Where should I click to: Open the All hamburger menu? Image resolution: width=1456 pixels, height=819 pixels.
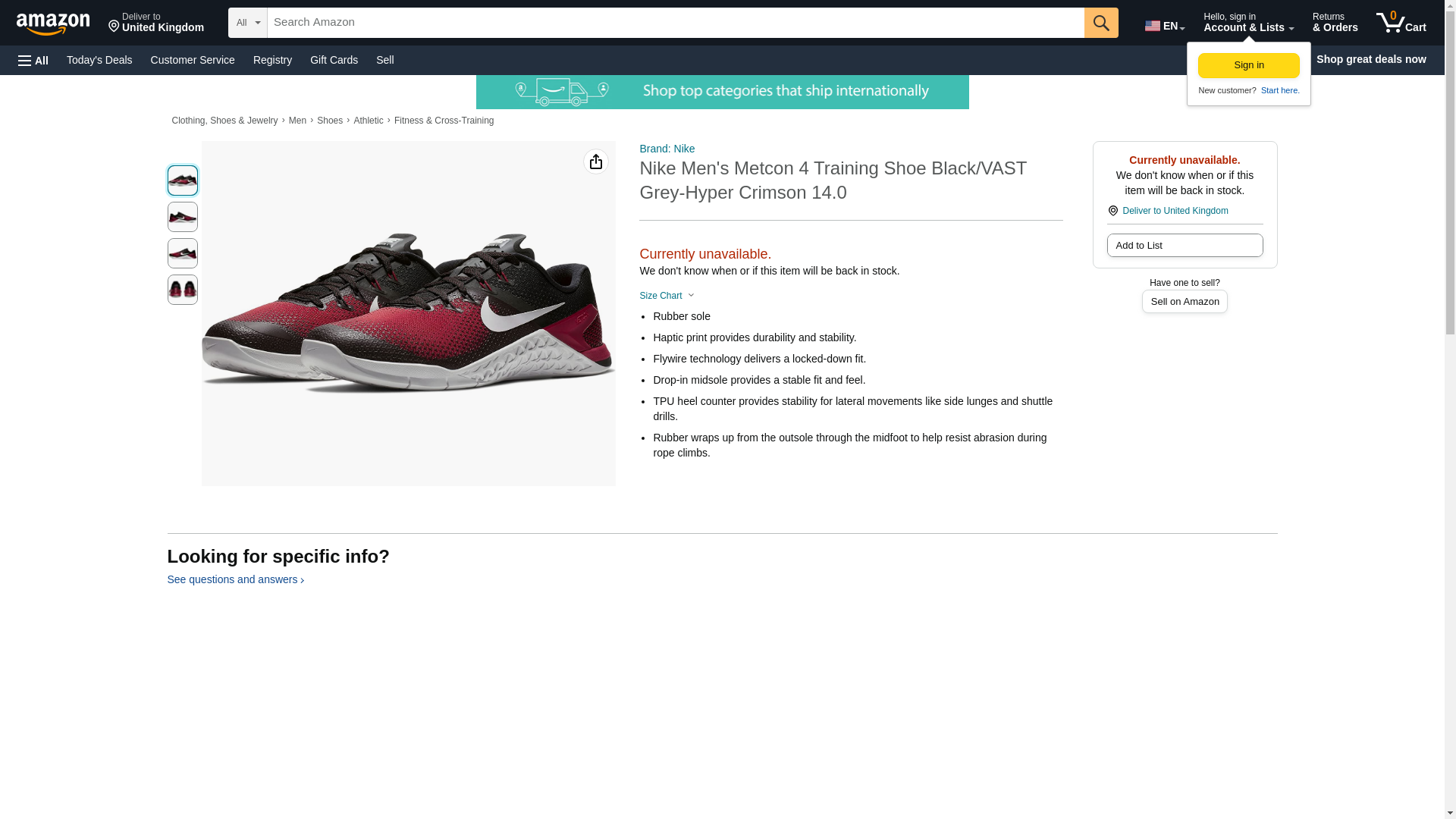click(x=33, y=60)
